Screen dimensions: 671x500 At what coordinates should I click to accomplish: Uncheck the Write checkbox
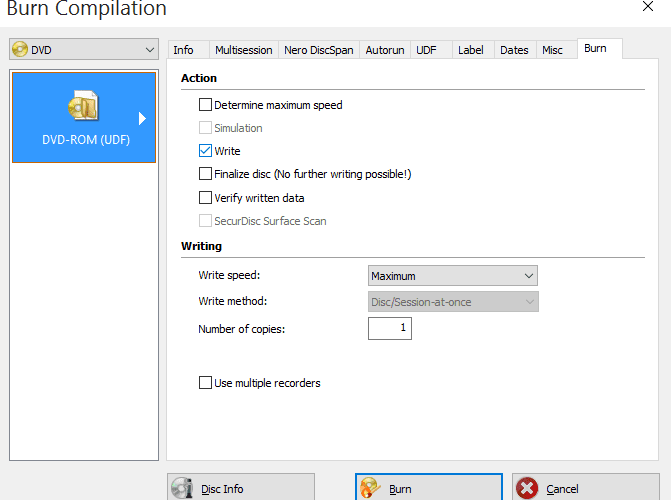click(205, 151)
